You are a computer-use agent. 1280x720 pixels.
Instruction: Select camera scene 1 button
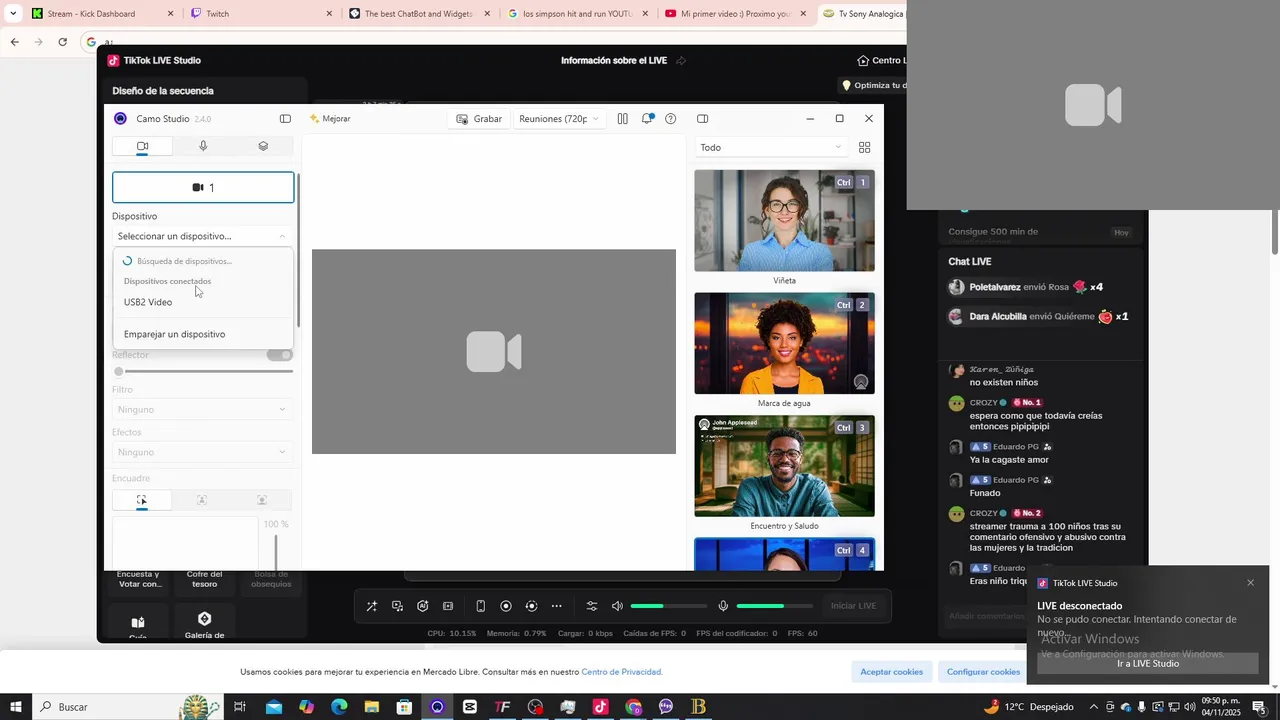203,187
